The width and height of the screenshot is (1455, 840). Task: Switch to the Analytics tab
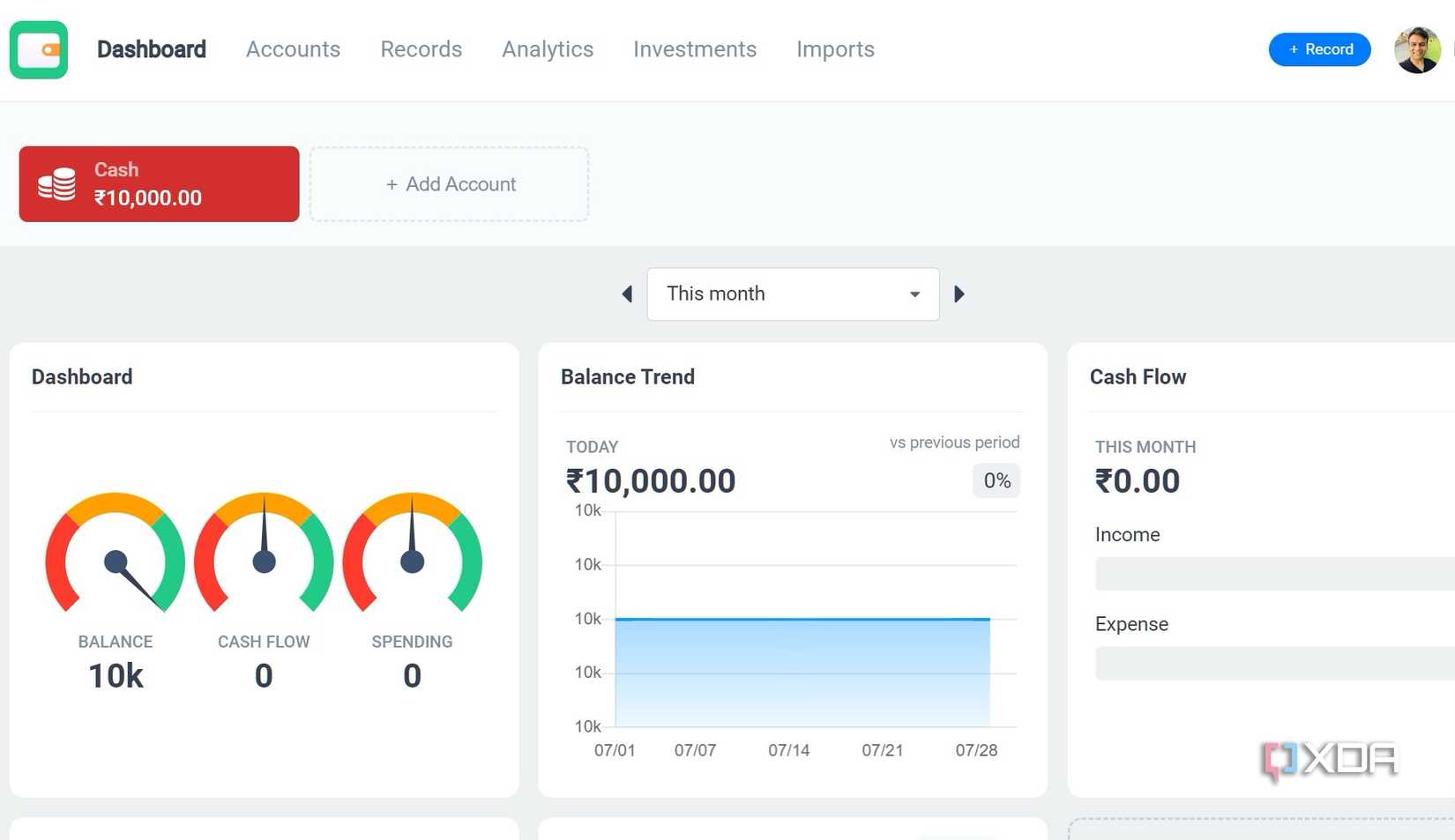click(547, 49)
